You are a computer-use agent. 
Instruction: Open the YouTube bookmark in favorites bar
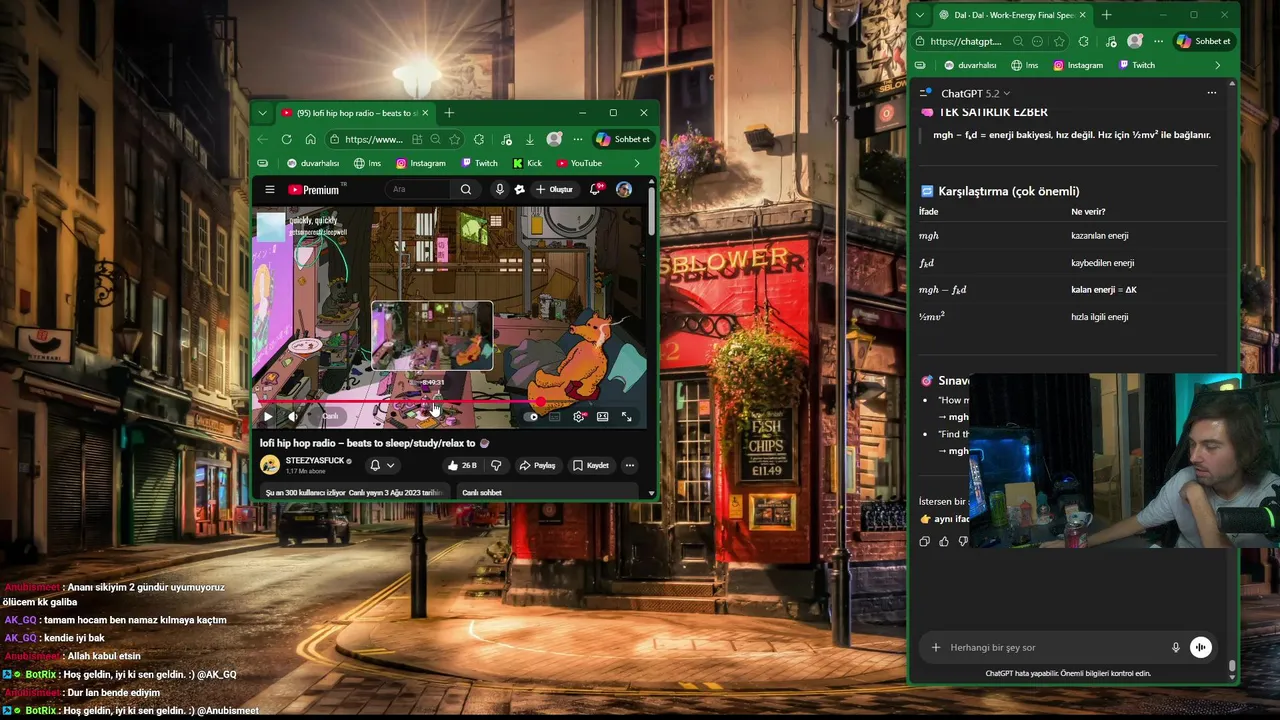pos(579,163)
